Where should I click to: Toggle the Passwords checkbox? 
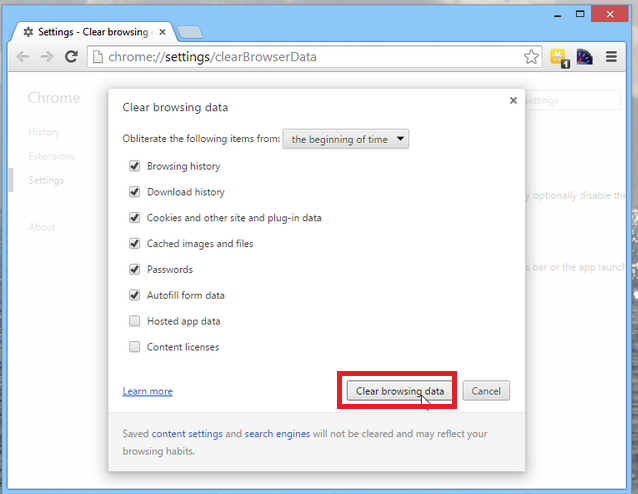(x=134, y=269)
